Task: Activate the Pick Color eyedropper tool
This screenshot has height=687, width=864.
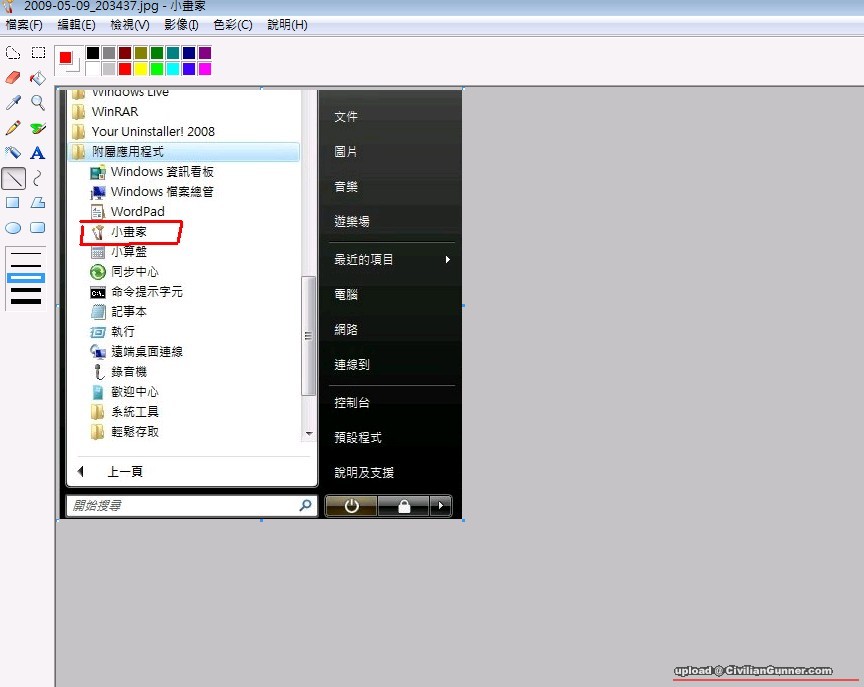Action: pyautogui.click(x=13, y=103)
